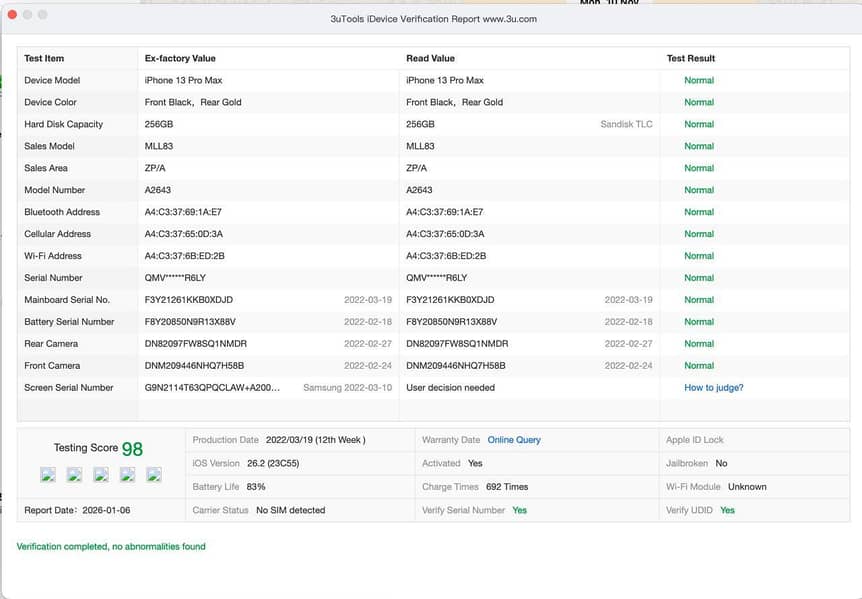The height and width of the screenshot is (599, 862).
Task: Click the Read Value column header
Action: click(430, 59)
